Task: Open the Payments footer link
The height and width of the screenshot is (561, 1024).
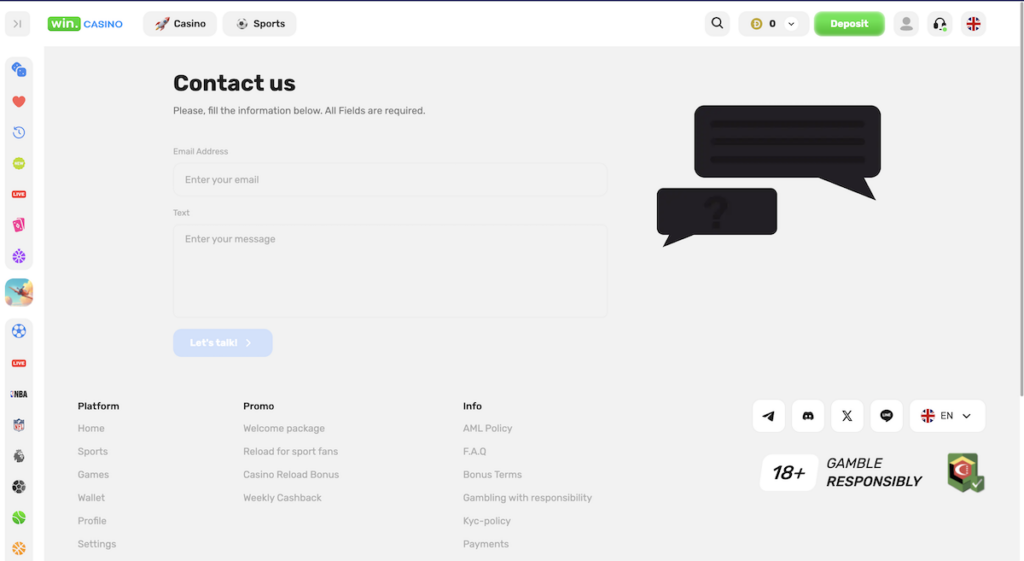Action: (x=486, y=544)
